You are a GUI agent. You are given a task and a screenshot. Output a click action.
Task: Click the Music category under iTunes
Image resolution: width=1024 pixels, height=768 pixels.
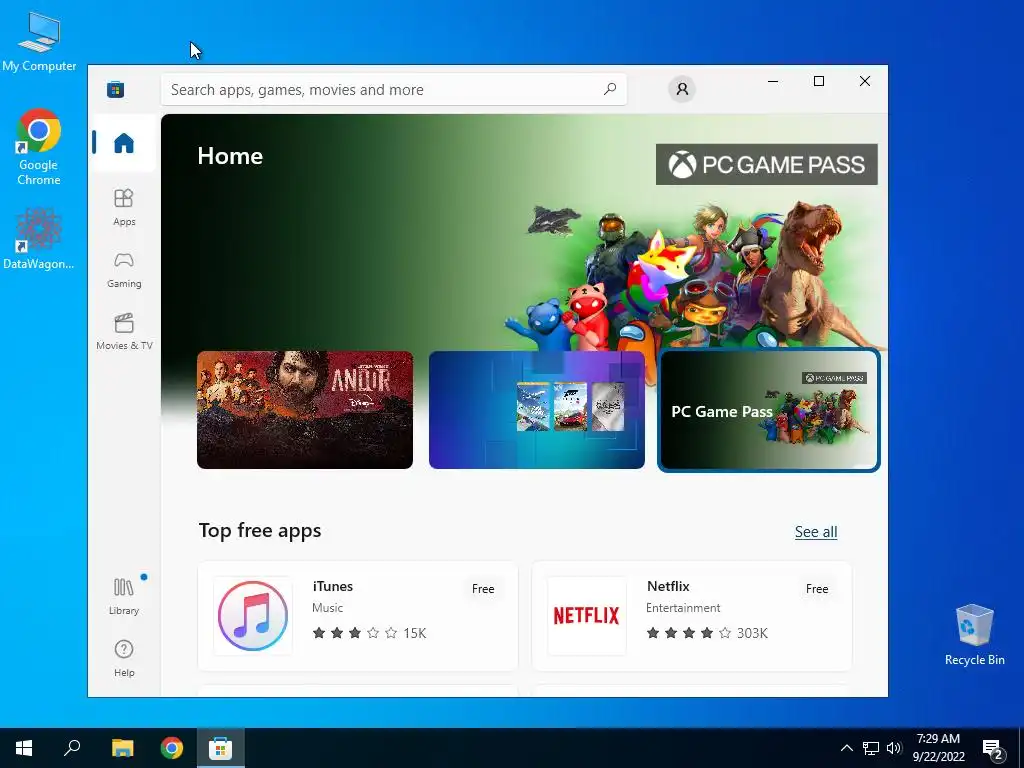click(327, 608)
